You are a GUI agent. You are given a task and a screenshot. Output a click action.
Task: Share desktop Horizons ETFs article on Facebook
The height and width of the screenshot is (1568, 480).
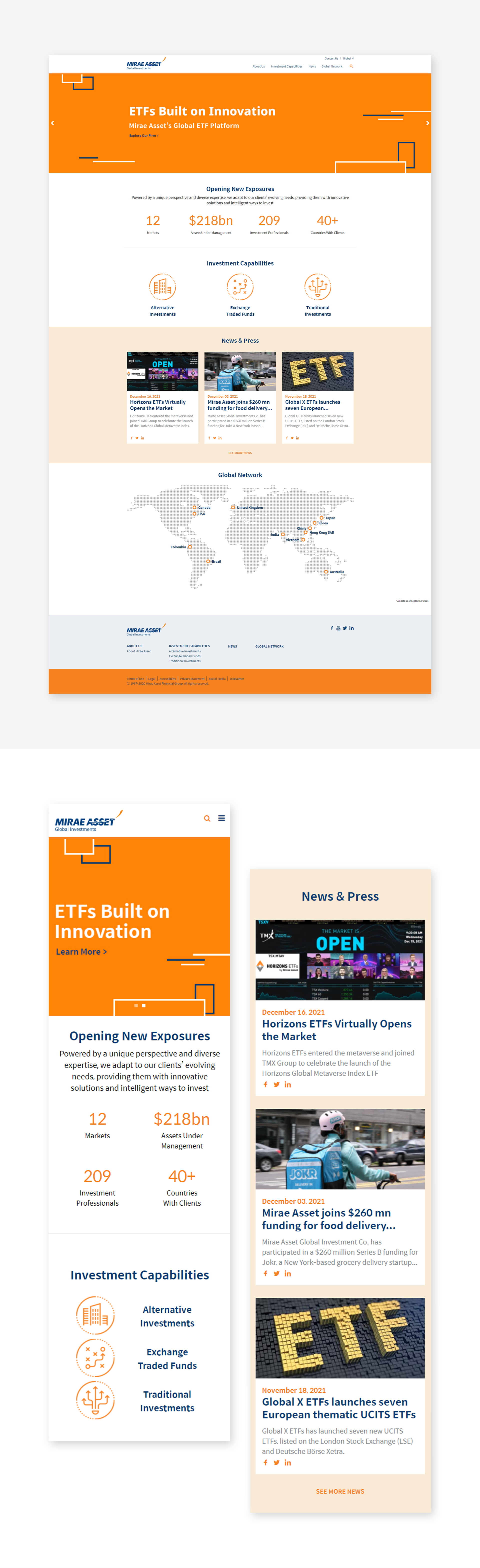pyautogui.click(x=131, y=438)
